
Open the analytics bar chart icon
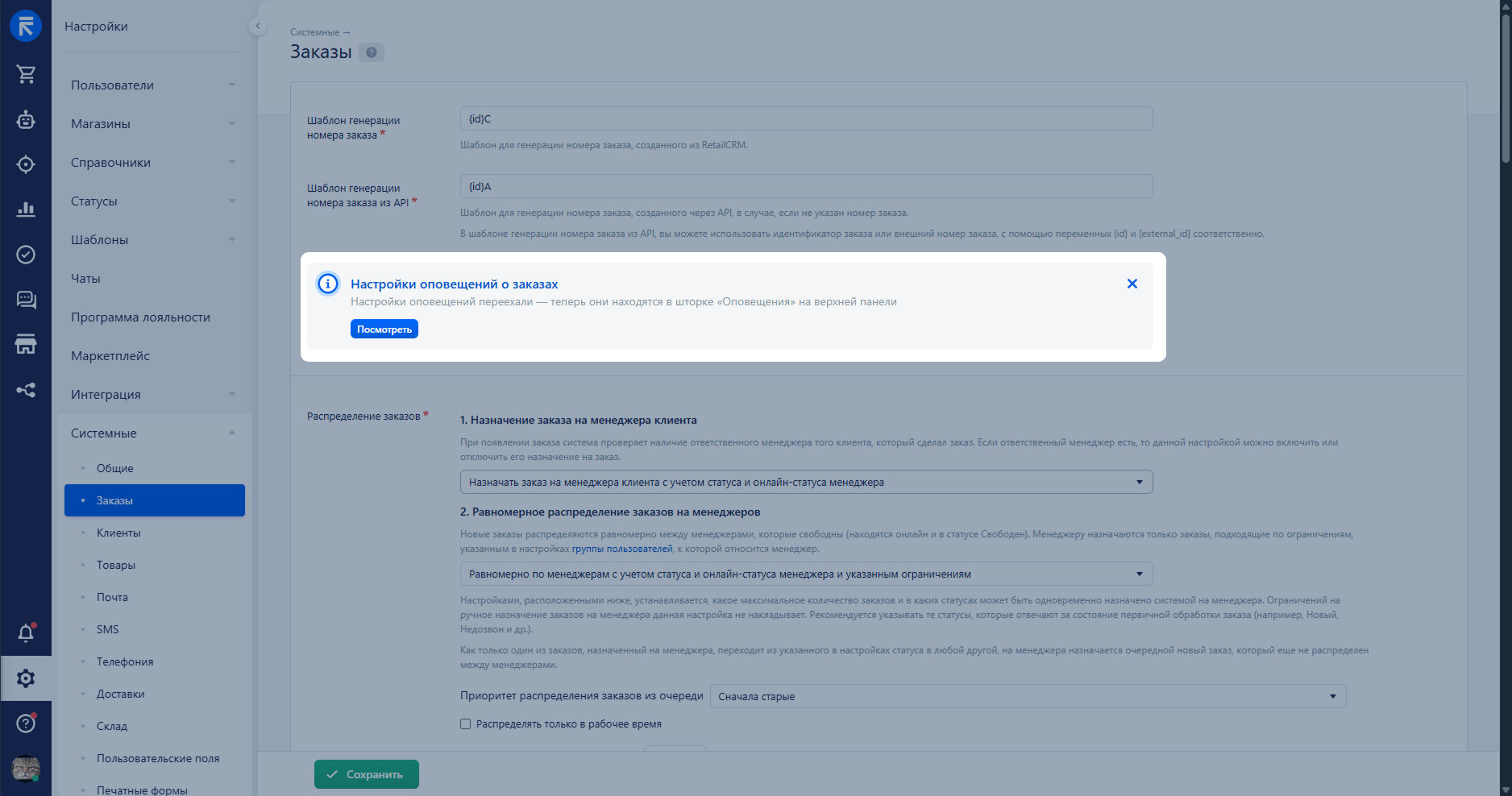point(26,209)
